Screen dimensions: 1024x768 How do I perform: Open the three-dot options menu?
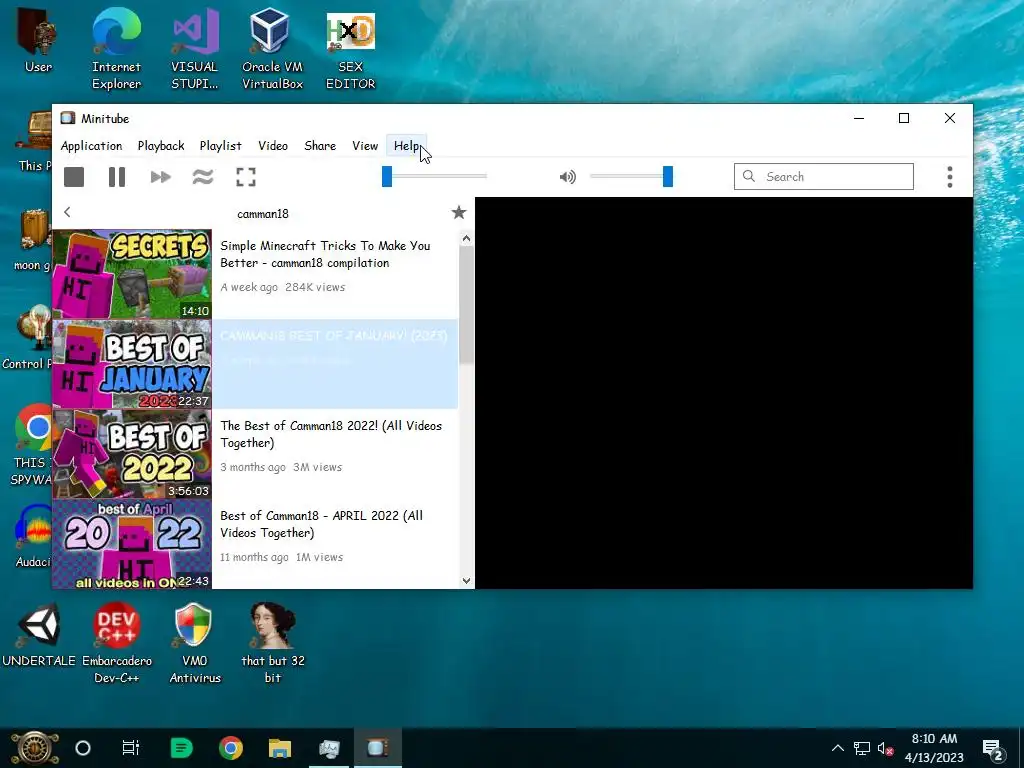(950, 177)
